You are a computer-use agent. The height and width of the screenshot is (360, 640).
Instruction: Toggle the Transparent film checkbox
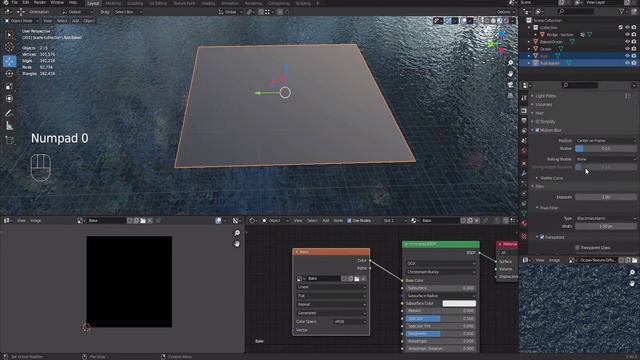pyautogui.click(x=542, y=237)
